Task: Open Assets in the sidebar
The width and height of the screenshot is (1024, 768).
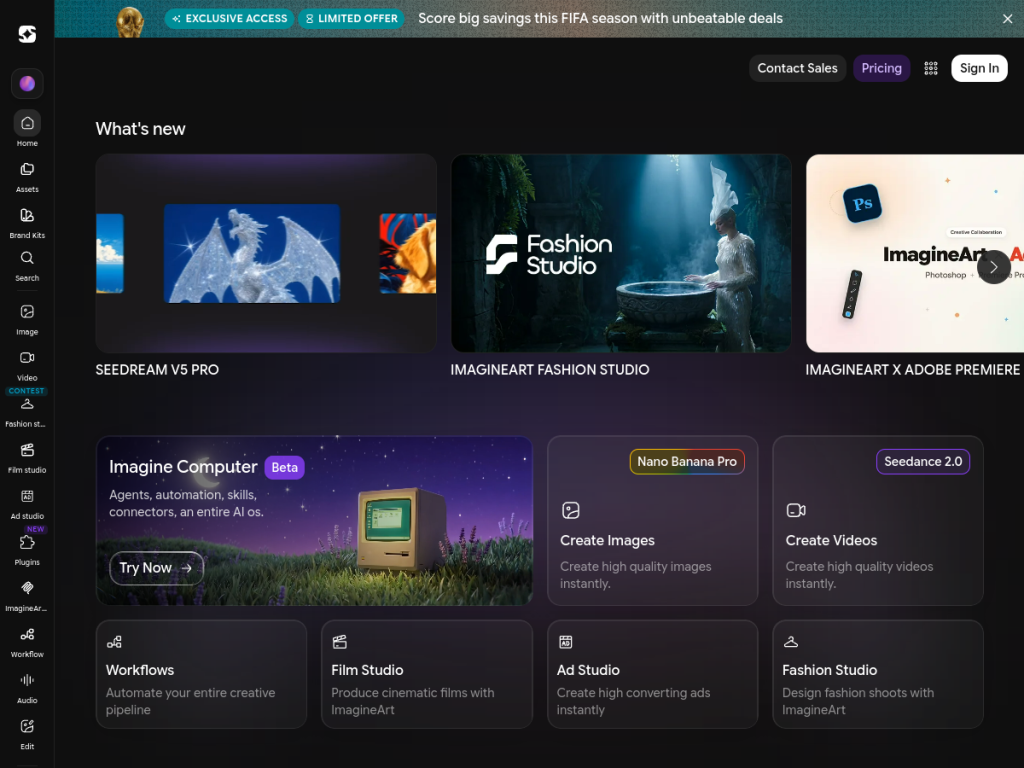Action: pyautogui.click(x=27, y=177)
